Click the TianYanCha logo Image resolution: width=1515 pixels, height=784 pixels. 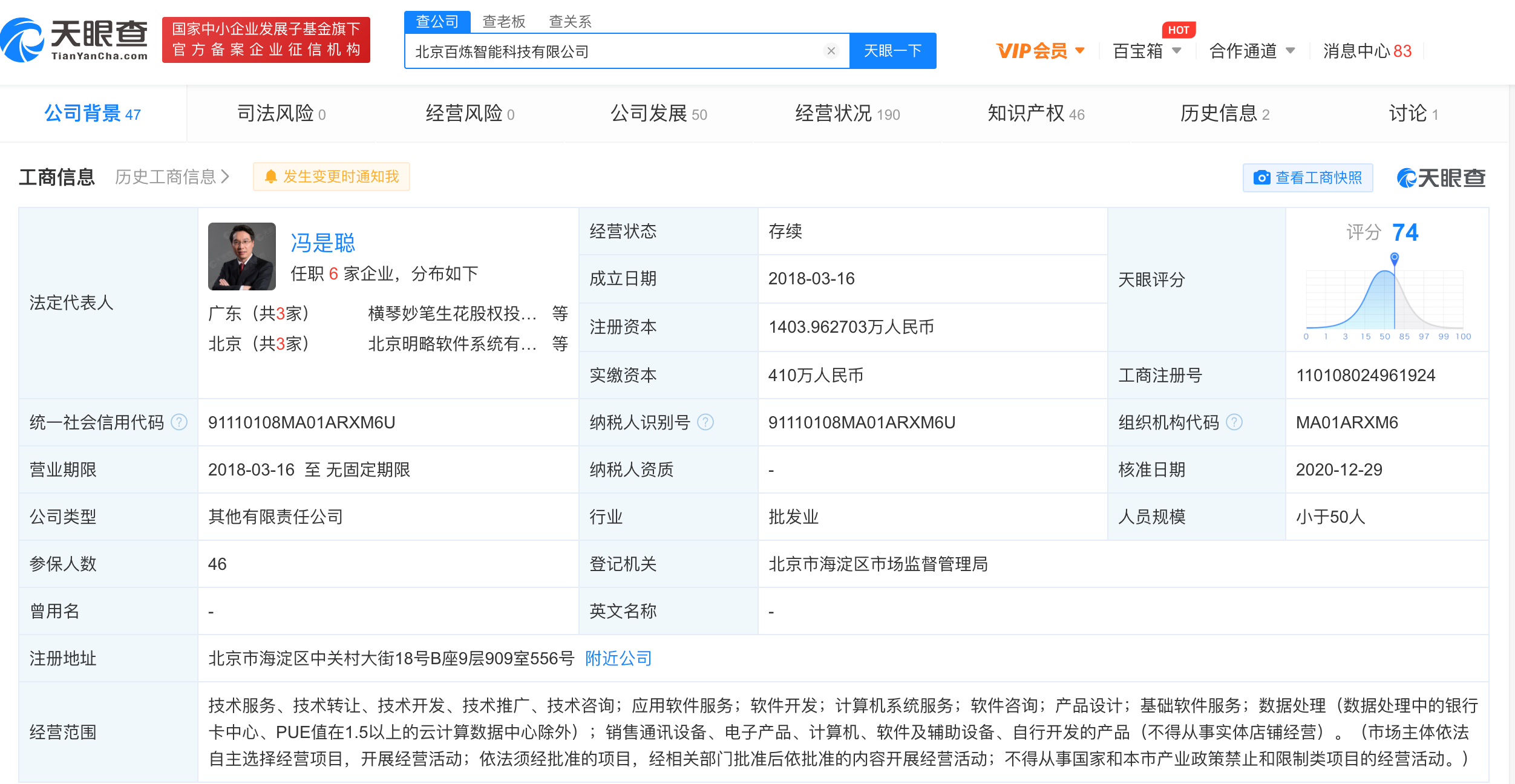pos(74,40)
